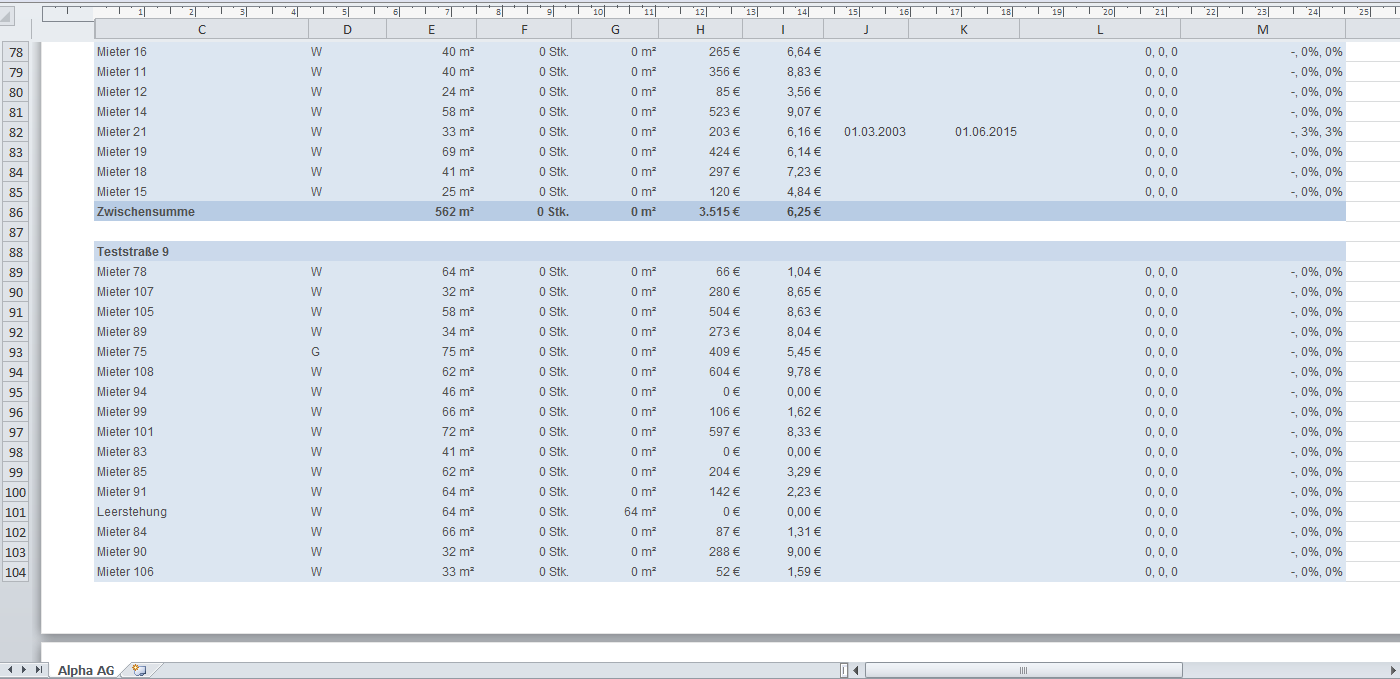1400x679 pixels.
Task: Click the '597 €' rent cell
Action: tap(700, 431)
